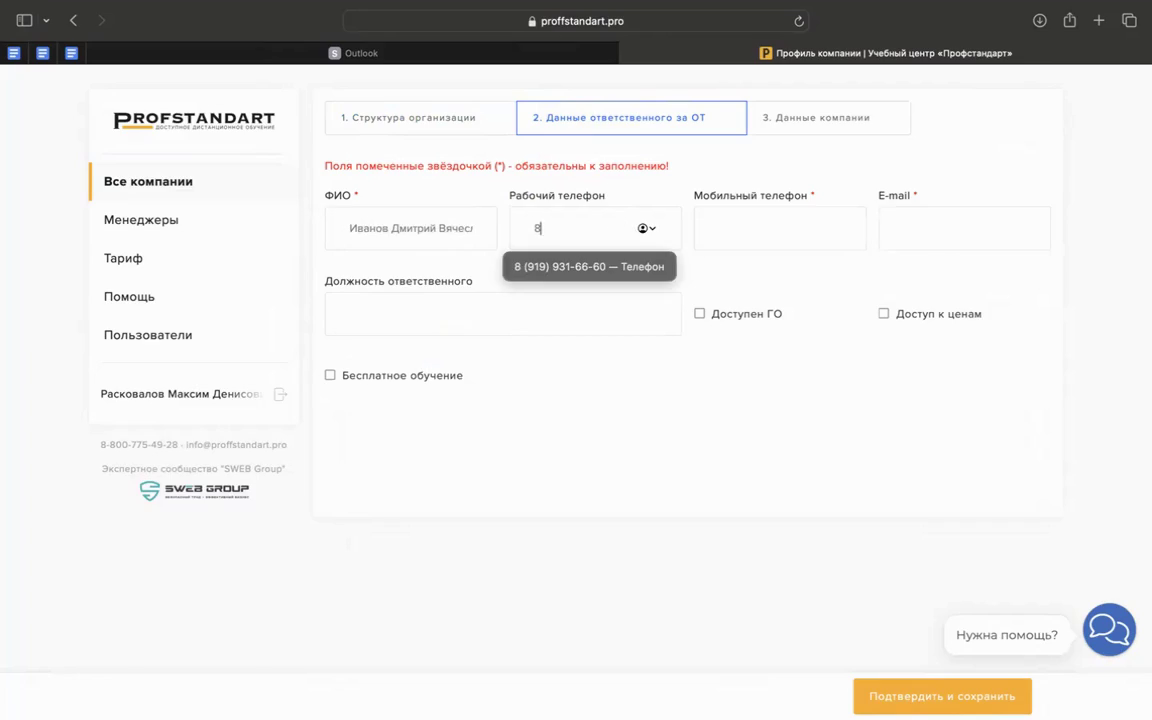Click the Подтвердить и сохранить button

click(x=943, y=696)
